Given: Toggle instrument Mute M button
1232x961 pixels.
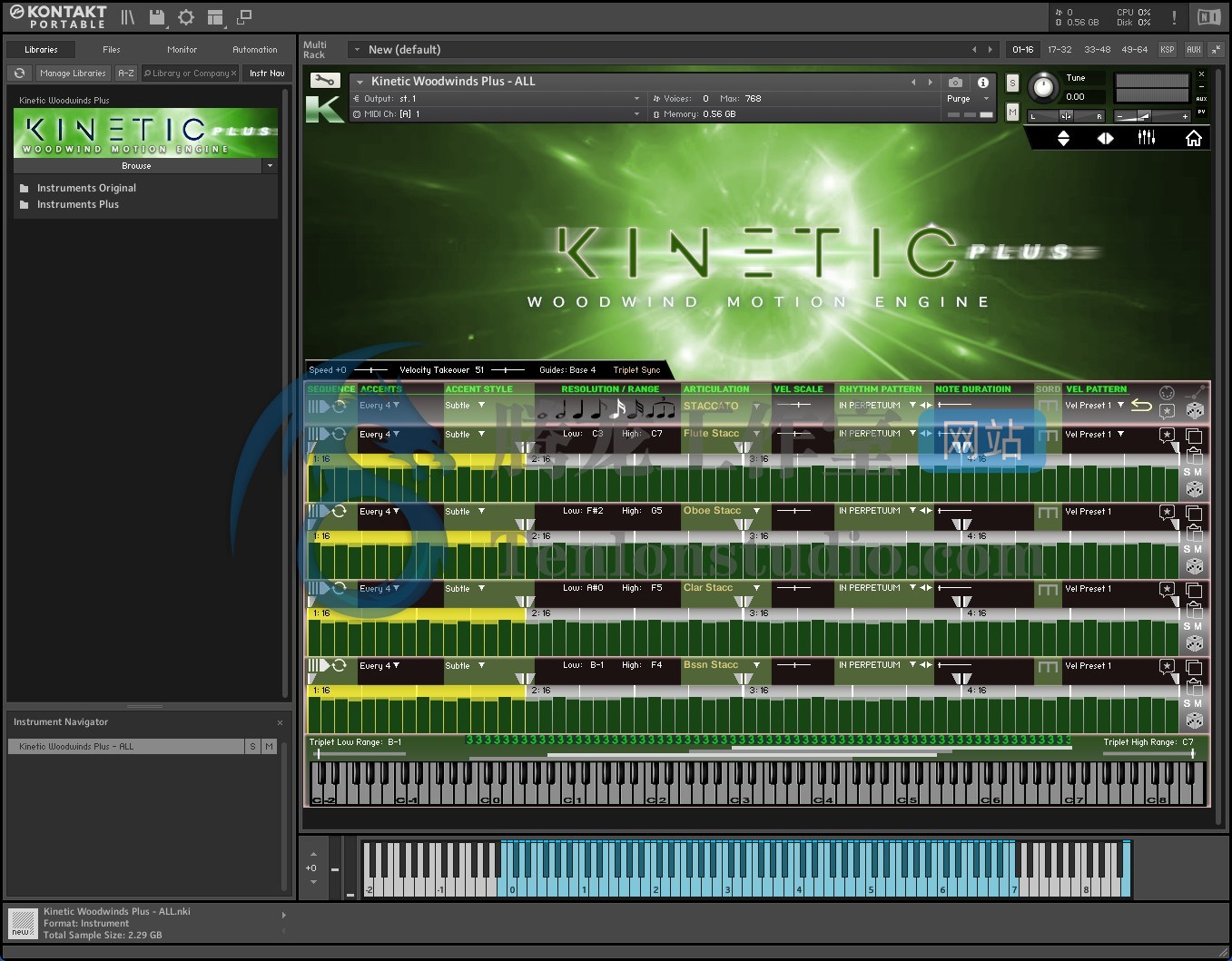Looking at the screenshot, I should (1013, 112).
